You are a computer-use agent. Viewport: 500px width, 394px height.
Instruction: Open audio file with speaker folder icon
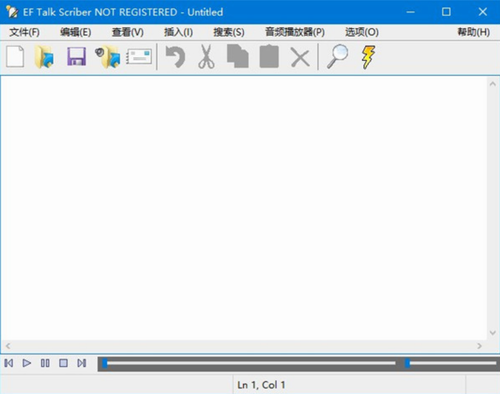click(108, 57)
